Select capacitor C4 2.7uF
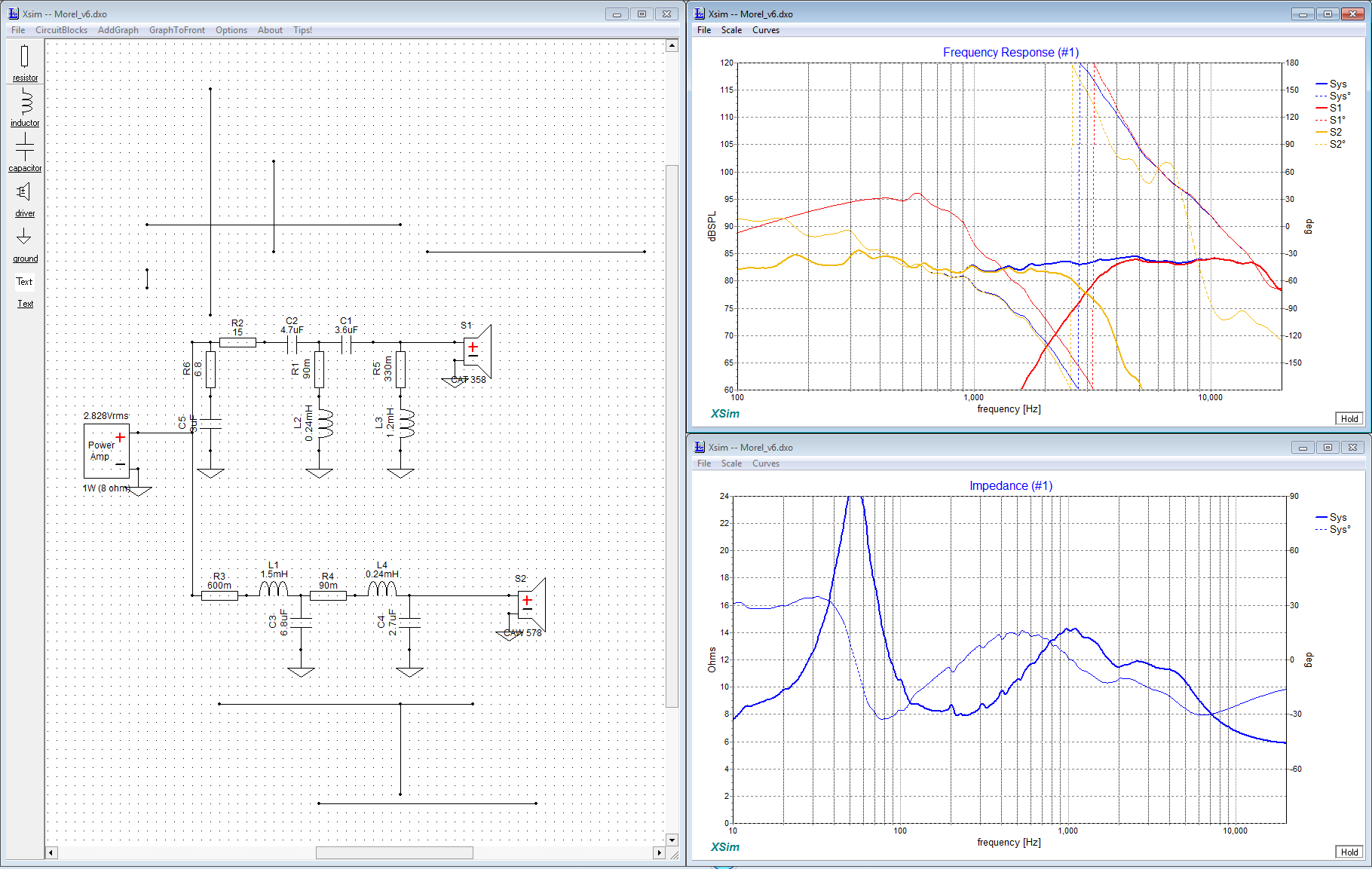Viewport: 1372px width, 869px height. coord(409,623)
